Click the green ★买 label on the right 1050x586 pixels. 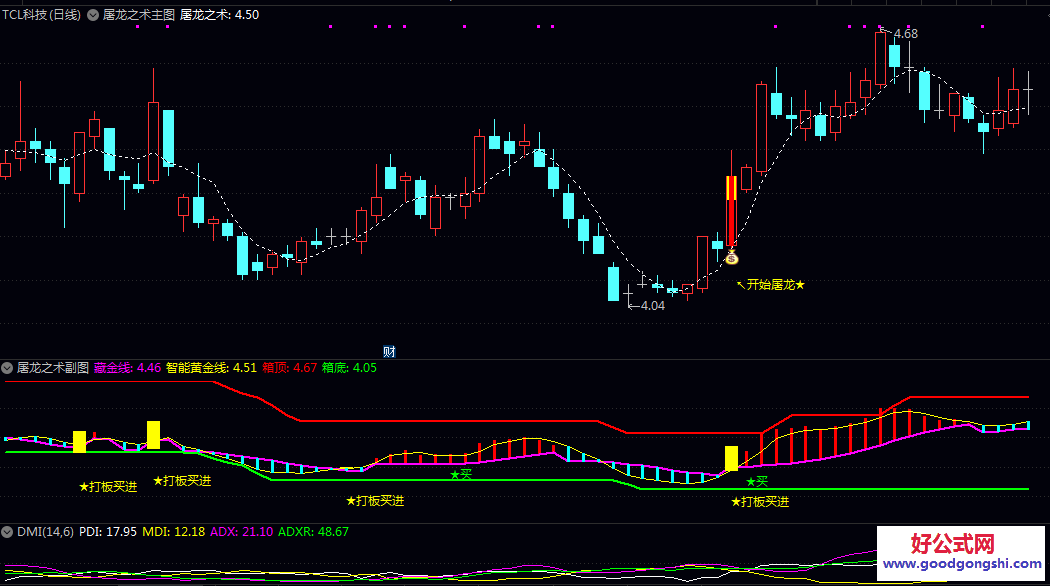[x=757, y=482]
